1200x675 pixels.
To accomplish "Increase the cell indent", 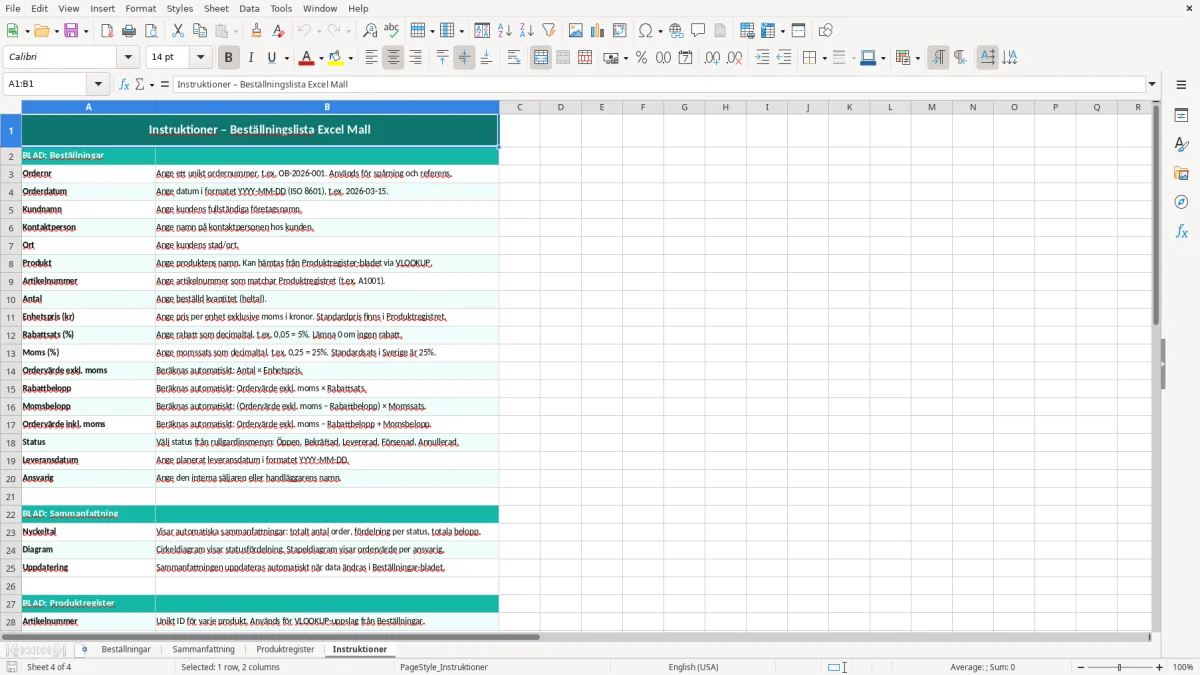I will 762,58.
